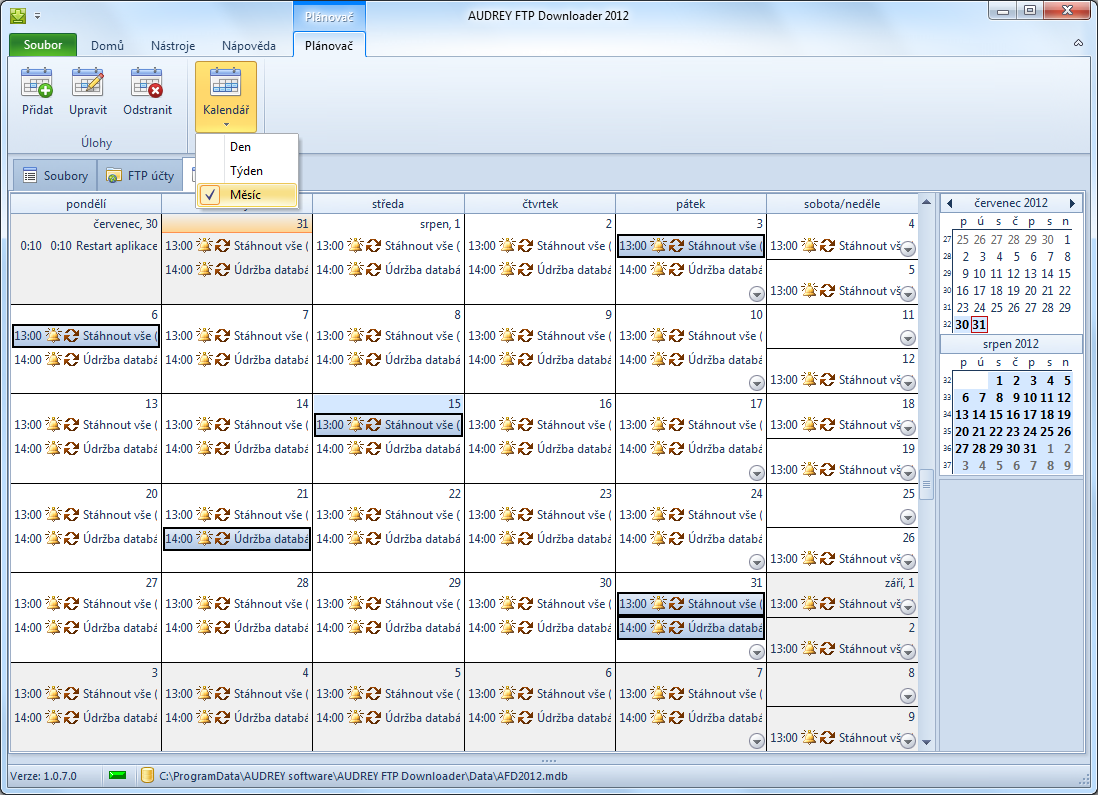
Task: Click the Přidat add task icon
Action: coord(37,83)
